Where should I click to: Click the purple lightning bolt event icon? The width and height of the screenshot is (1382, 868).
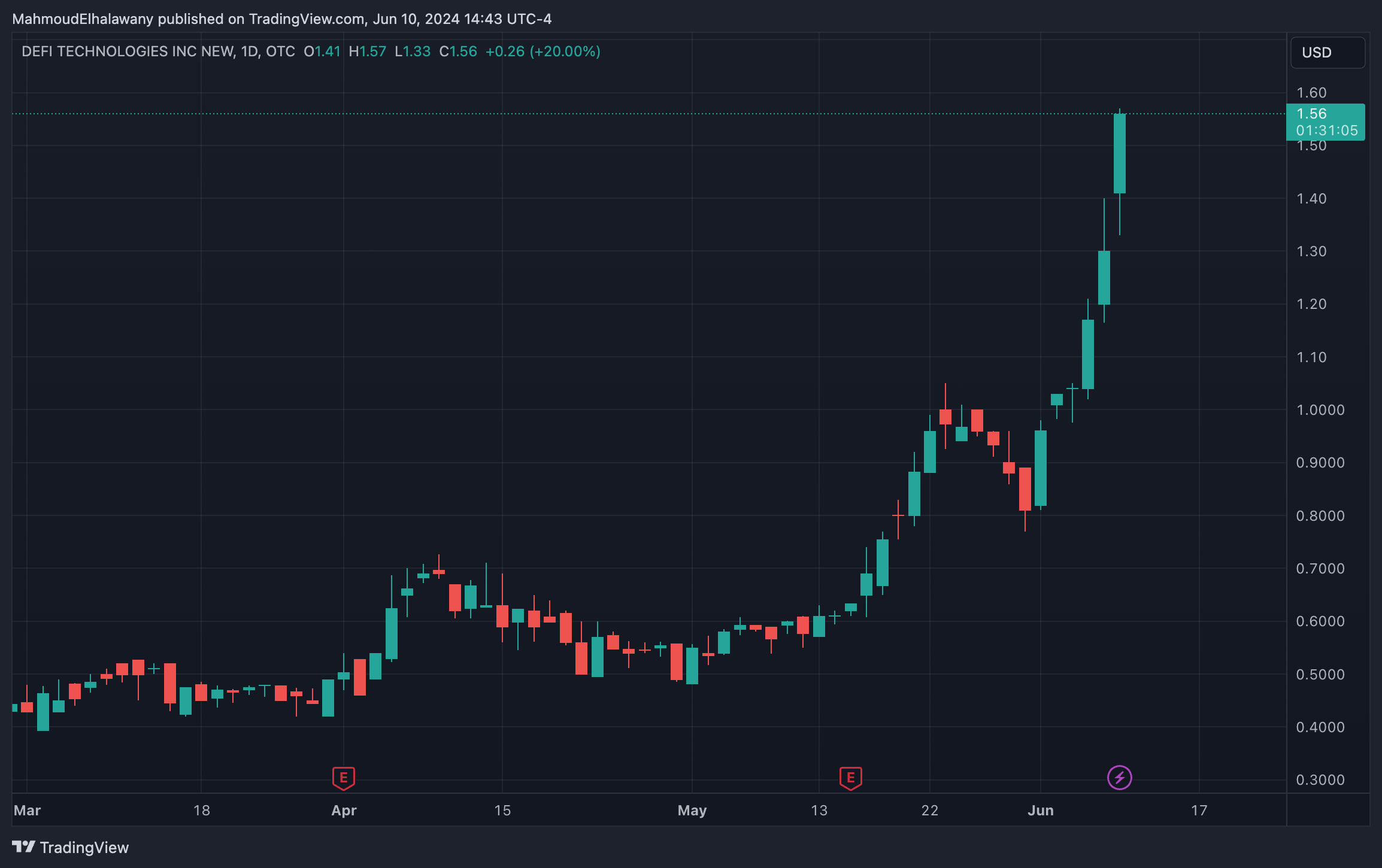coord(1119,778)
